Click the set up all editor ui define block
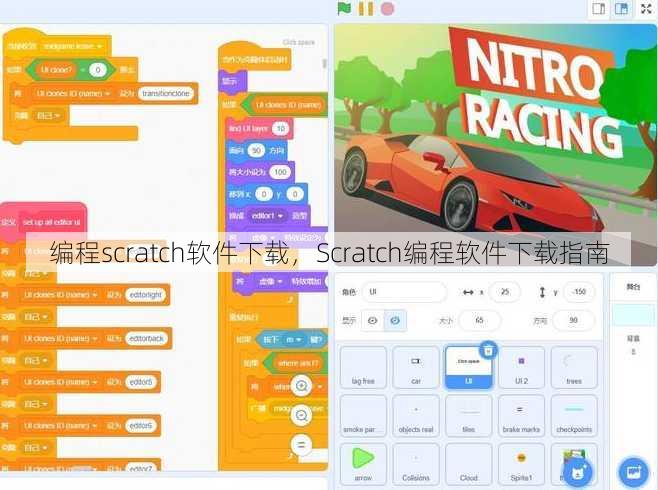This screenshot has height=490, width=658. 43,222
